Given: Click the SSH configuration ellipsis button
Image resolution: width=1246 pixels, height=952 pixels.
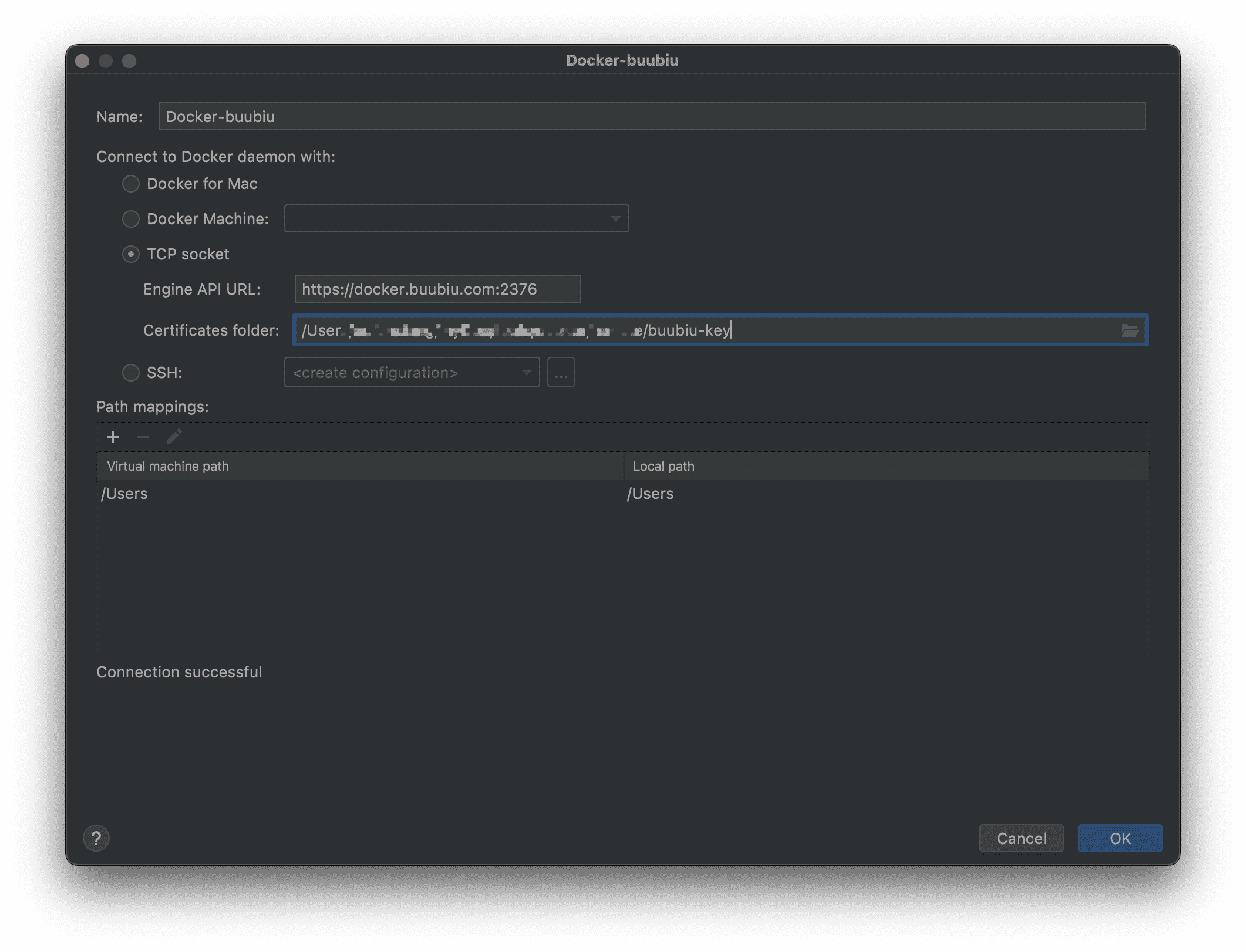Looking at the screenshot, I should [561, 373].
